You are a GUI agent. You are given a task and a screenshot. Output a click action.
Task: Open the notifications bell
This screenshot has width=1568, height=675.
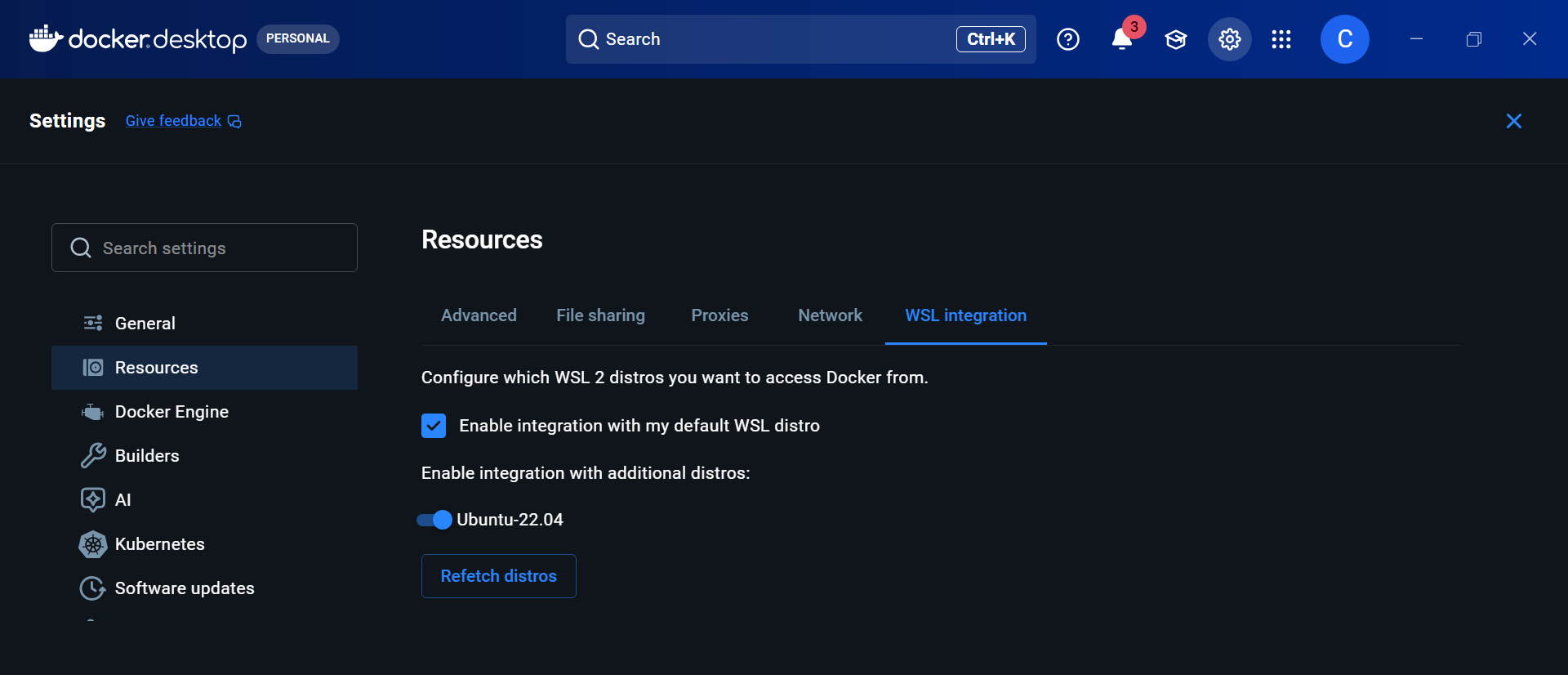coord(1122,39)
